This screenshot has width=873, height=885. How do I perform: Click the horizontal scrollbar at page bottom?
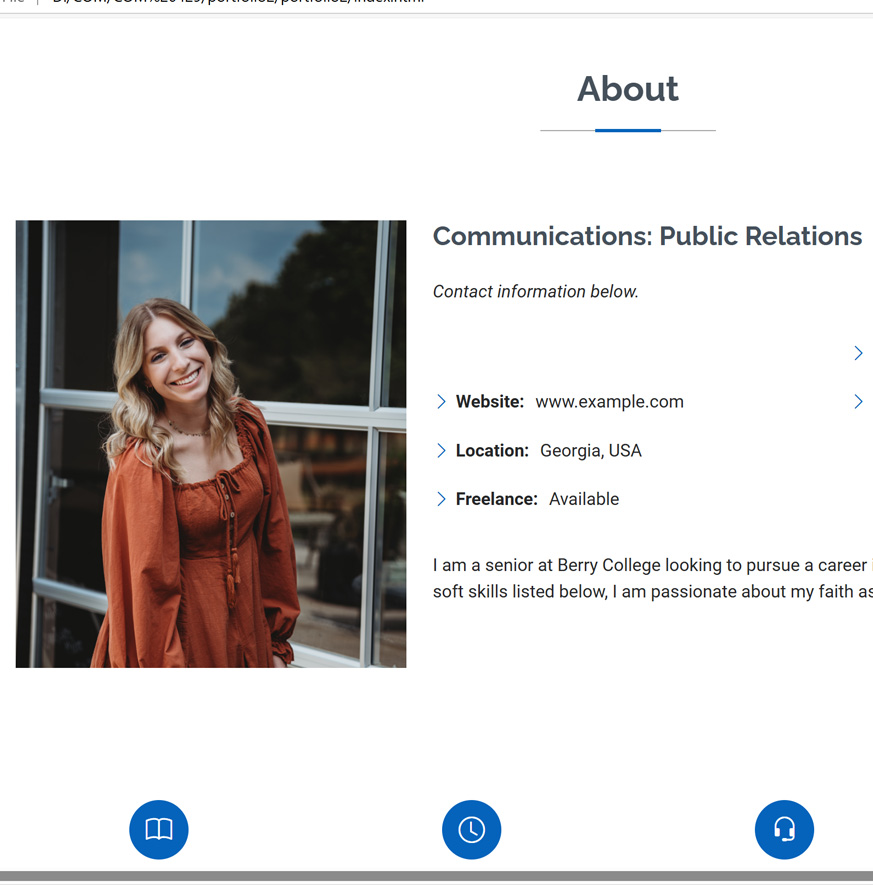436,876
